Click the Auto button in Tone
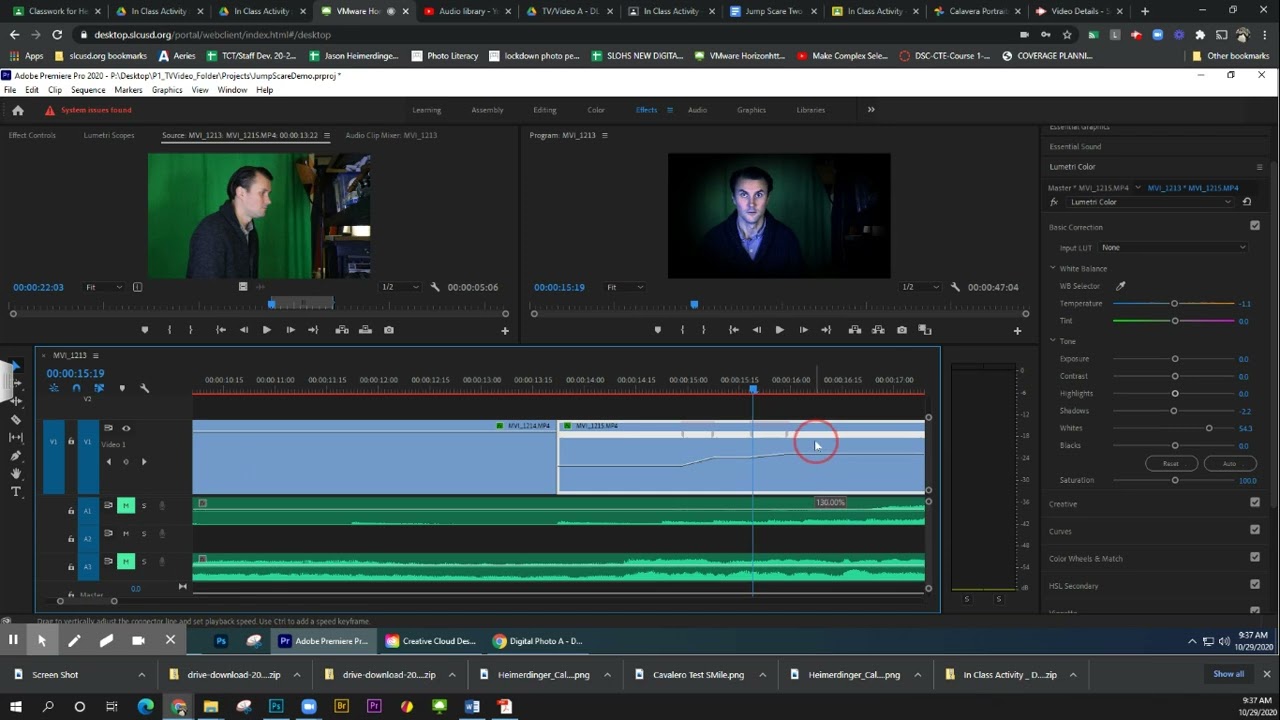 [x=1229, y=463]
